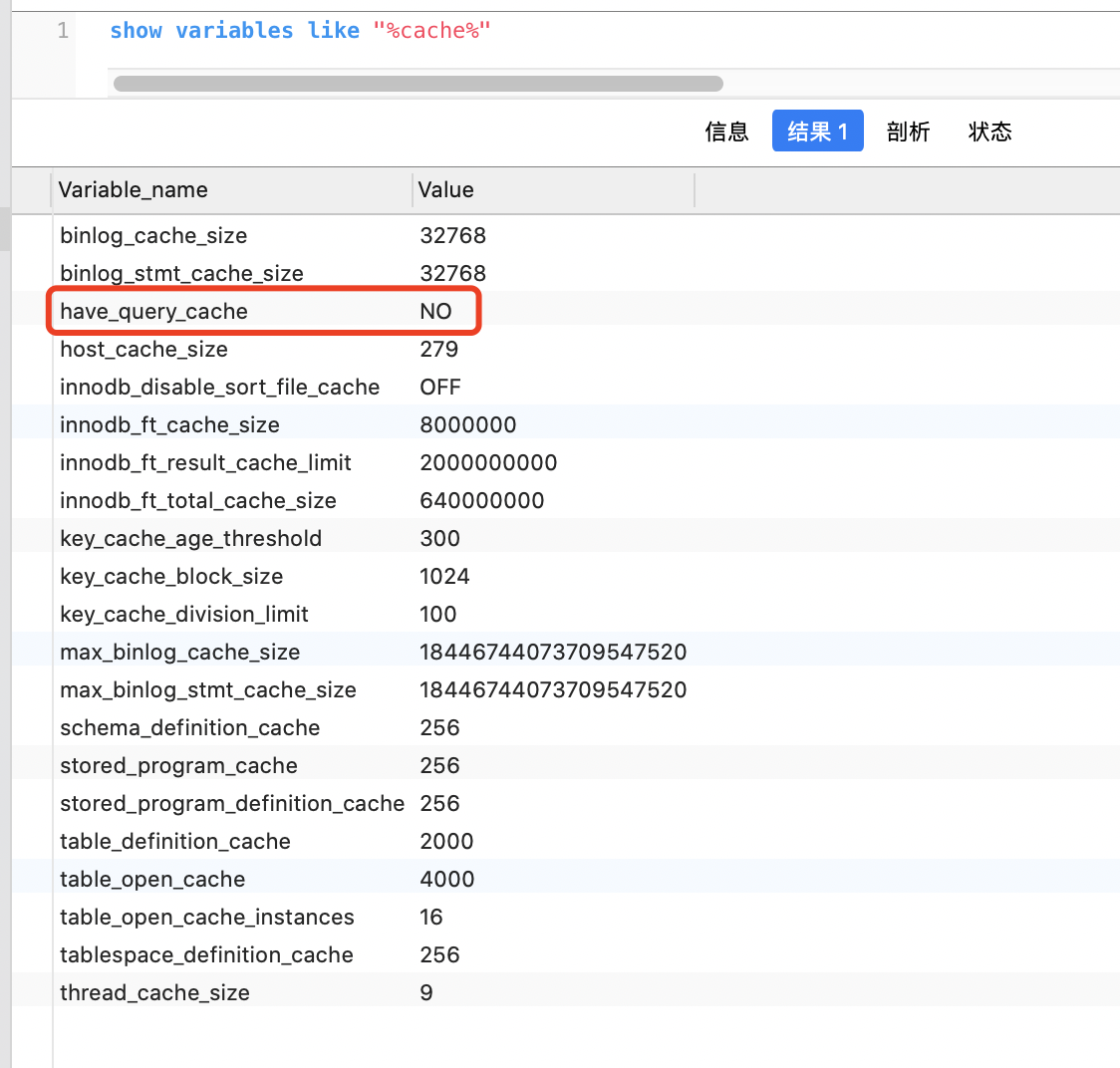Select the binlog_cache_size name cell
Viewport: 1120px width, 1068px height.
(153, 236)
